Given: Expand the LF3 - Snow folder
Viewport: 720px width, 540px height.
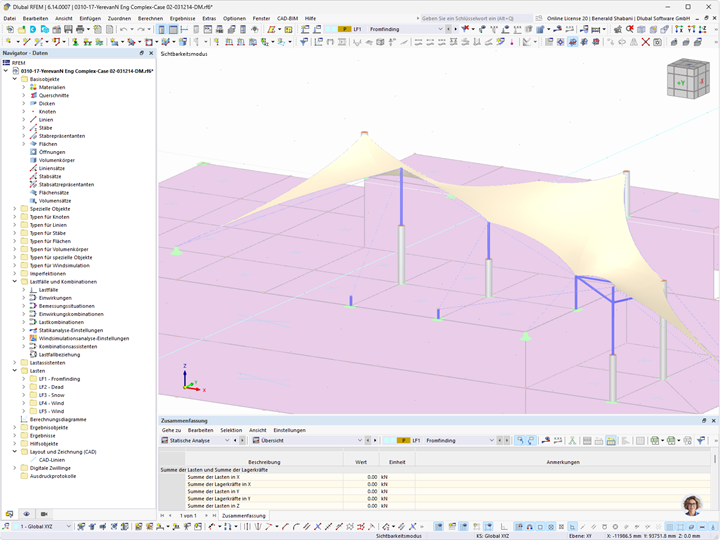Looking at the screenshot, I should [x=24, y=395].
